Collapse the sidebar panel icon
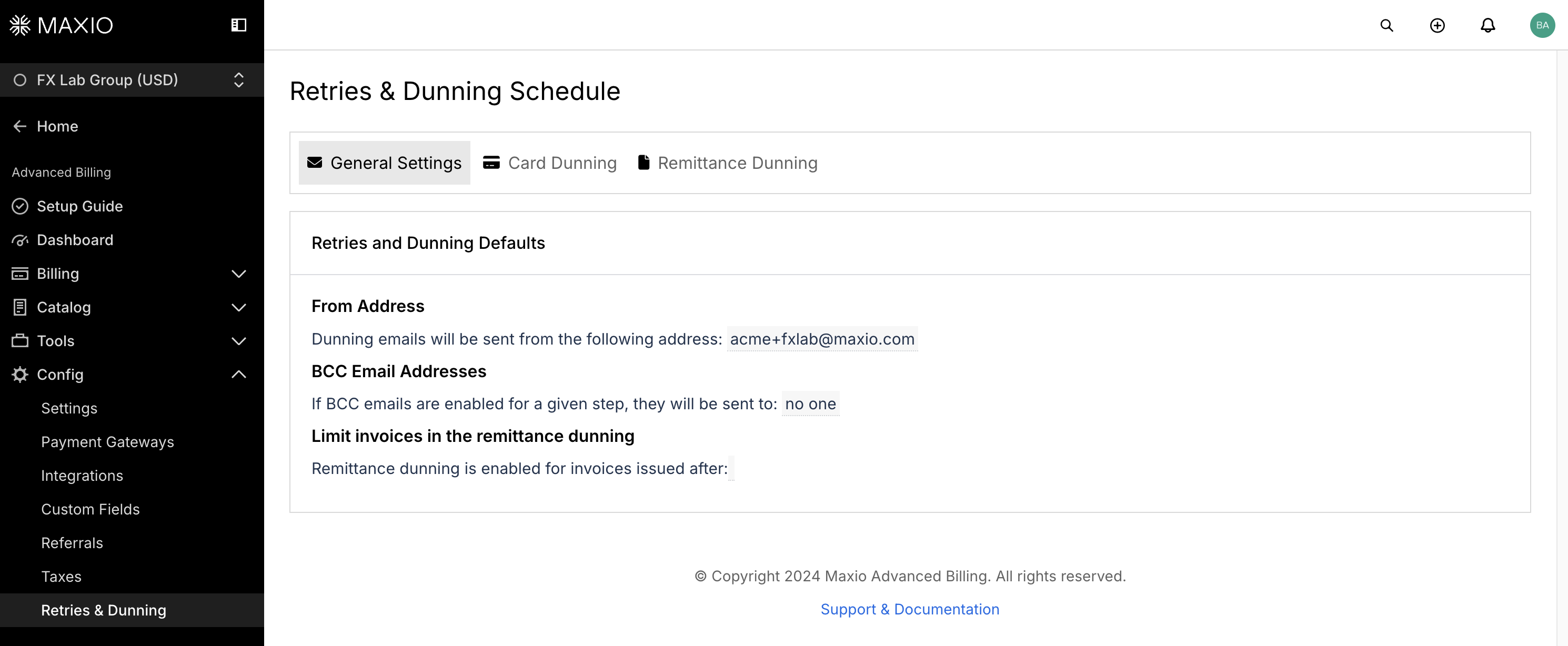 [x=238, y=25]
